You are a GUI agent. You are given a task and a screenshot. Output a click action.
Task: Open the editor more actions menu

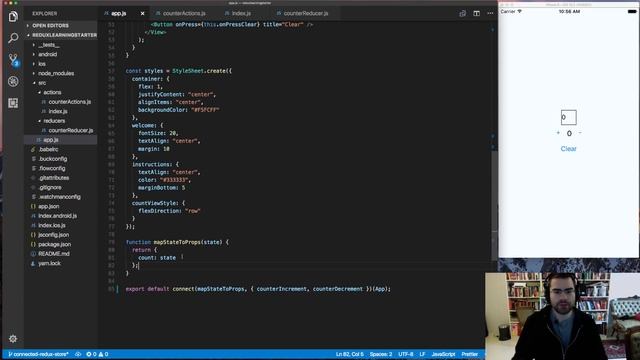pos(490,13)
